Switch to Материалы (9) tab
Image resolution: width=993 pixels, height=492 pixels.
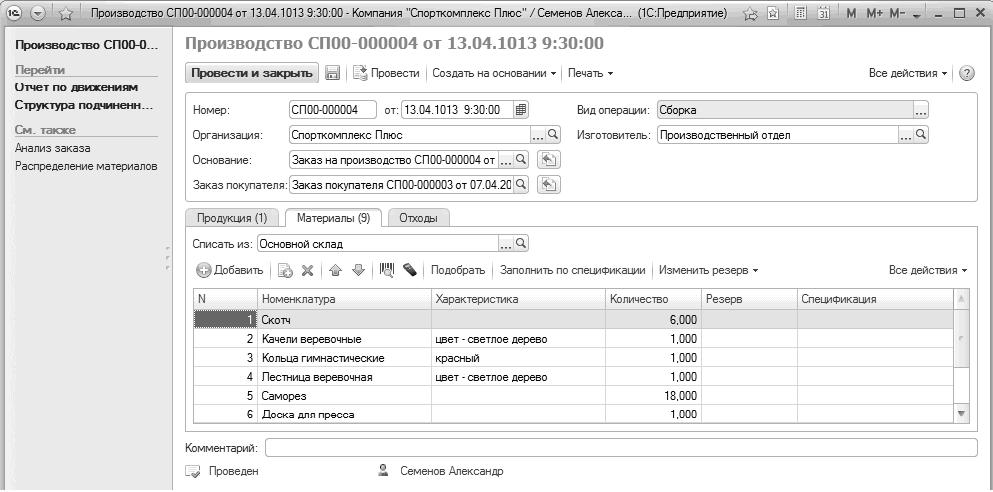click(333, 218)
